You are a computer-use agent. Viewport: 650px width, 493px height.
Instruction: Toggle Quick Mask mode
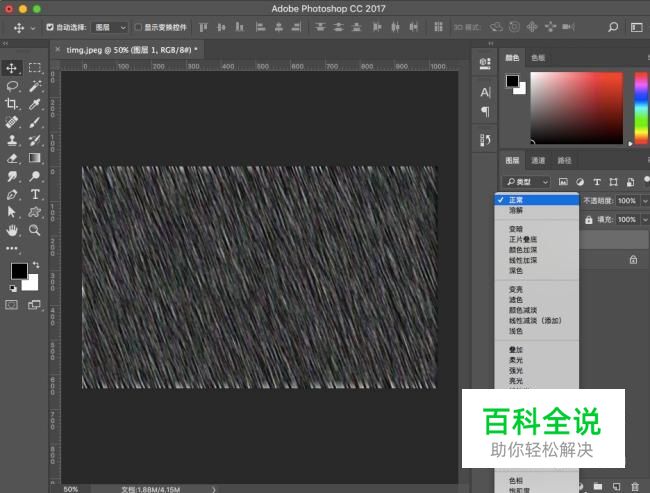(12, 305)
